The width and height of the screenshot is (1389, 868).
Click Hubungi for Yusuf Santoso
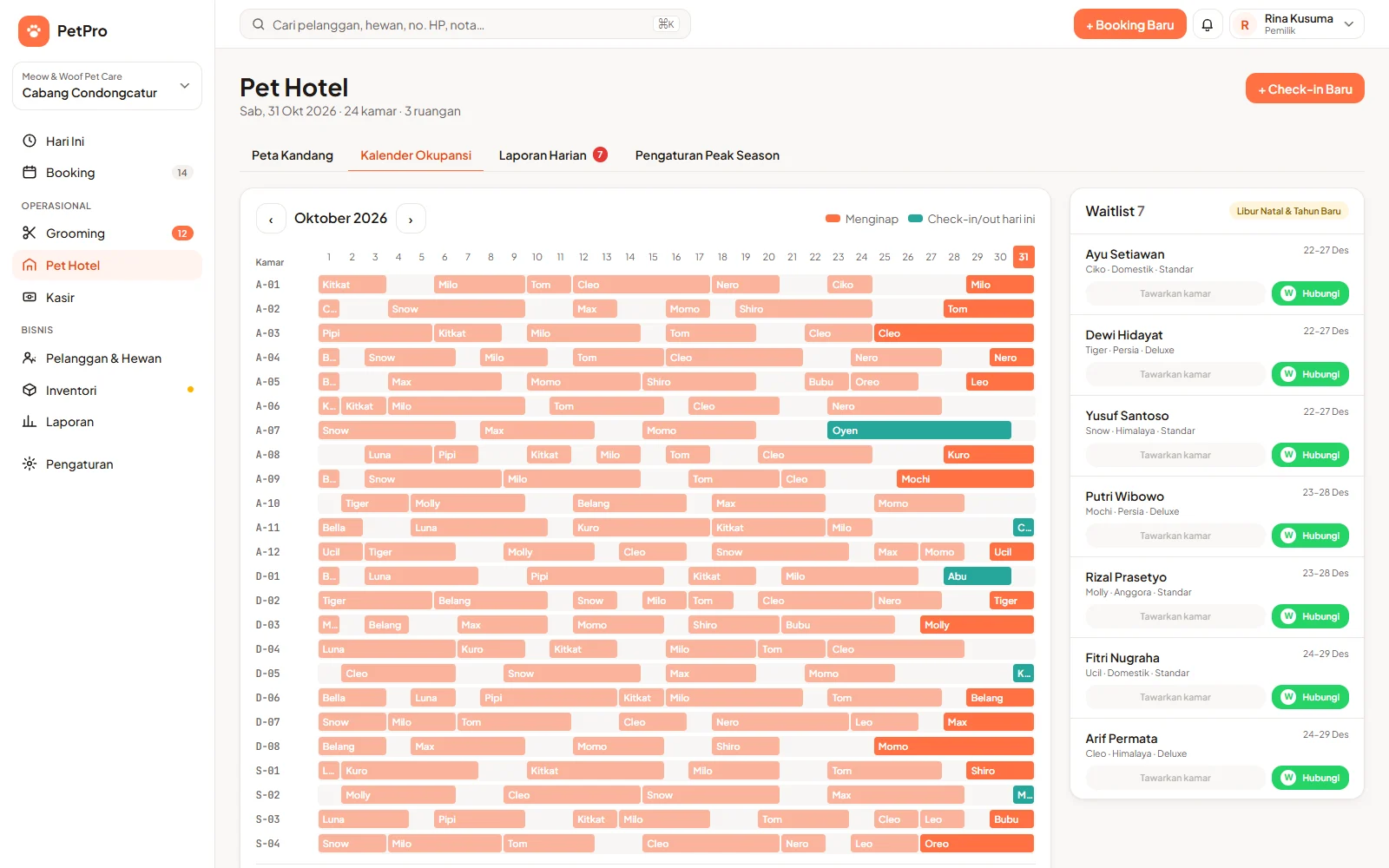tap(1311, 455)
